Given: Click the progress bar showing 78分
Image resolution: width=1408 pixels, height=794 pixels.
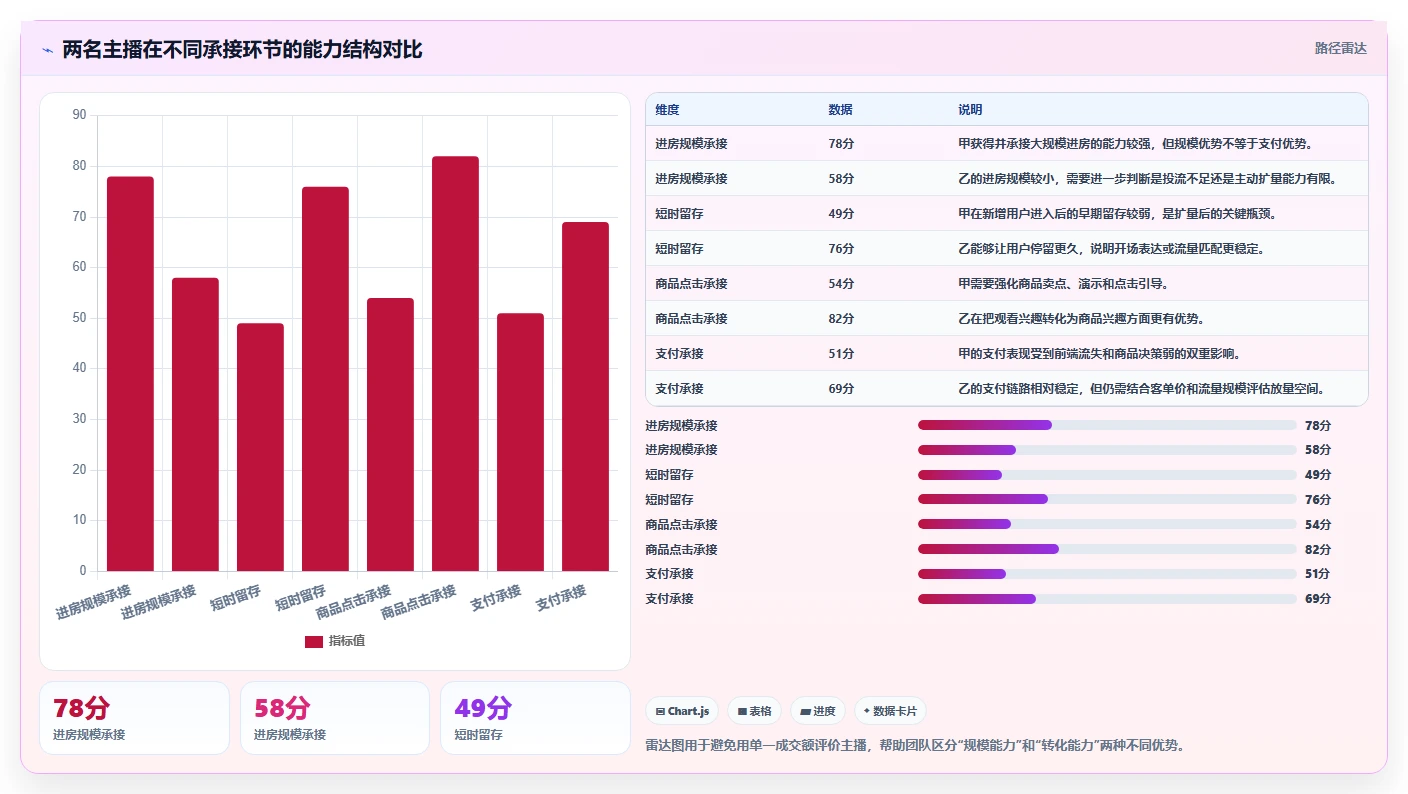Looking at the screenshot, I should [x=1107, y=425].
